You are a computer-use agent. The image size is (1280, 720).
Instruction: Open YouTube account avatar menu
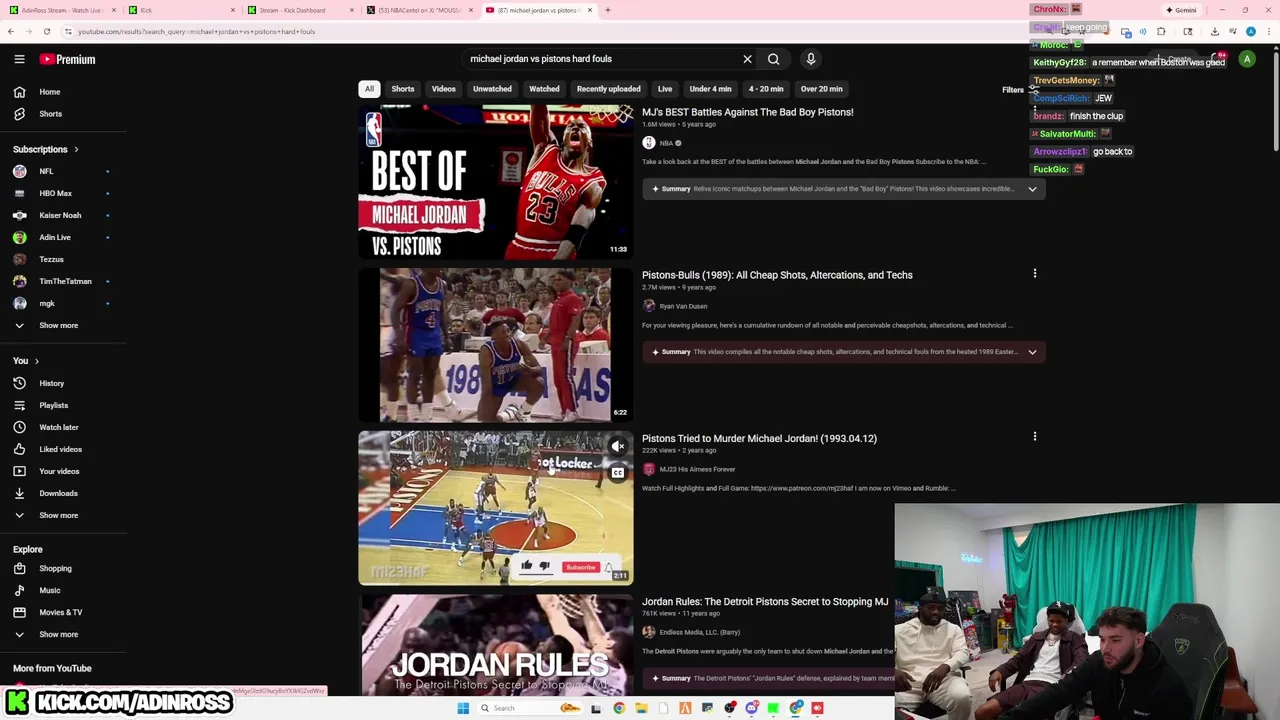pyautogui.click(x=1247, y=59)
